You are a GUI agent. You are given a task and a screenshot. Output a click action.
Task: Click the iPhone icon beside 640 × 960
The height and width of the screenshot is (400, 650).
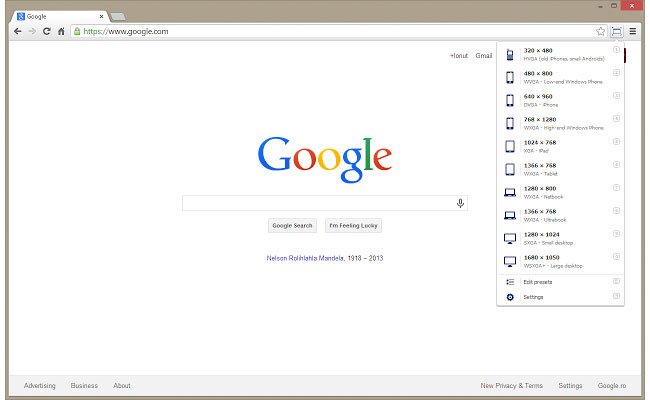pos(510,100)
